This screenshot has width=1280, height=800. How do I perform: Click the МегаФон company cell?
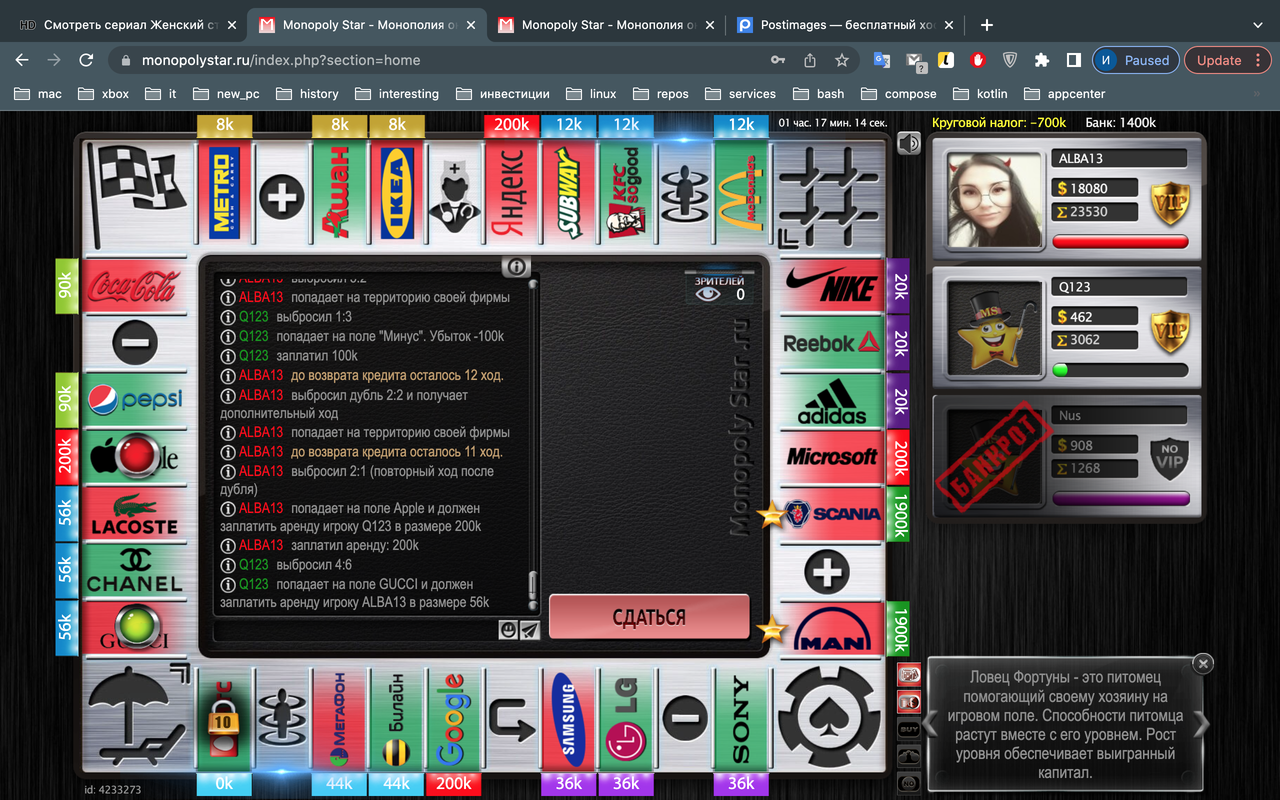(340, 718)
